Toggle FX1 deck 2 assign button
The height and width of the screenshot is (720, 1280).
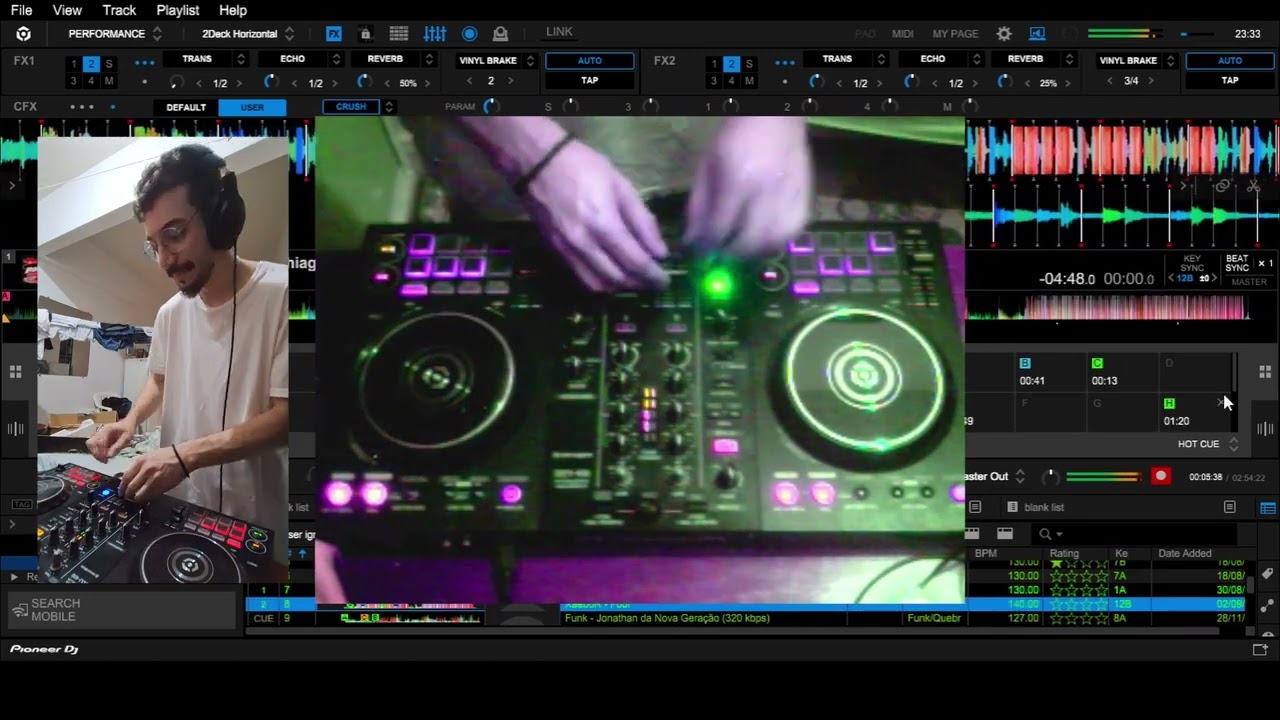(91, 64)
